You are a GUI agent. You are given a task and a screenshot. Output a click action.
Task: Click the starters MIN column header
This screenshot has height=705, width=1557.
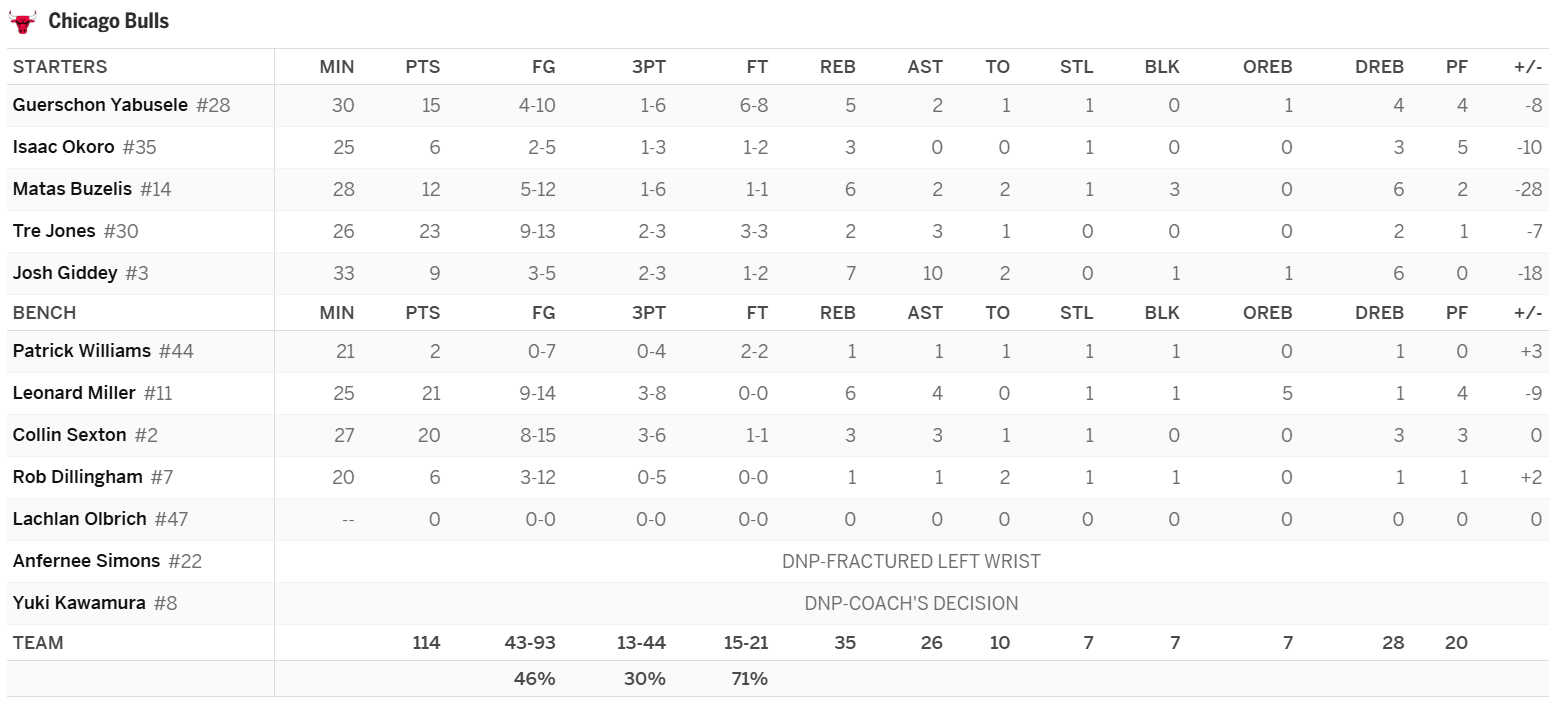pos(336,67)
